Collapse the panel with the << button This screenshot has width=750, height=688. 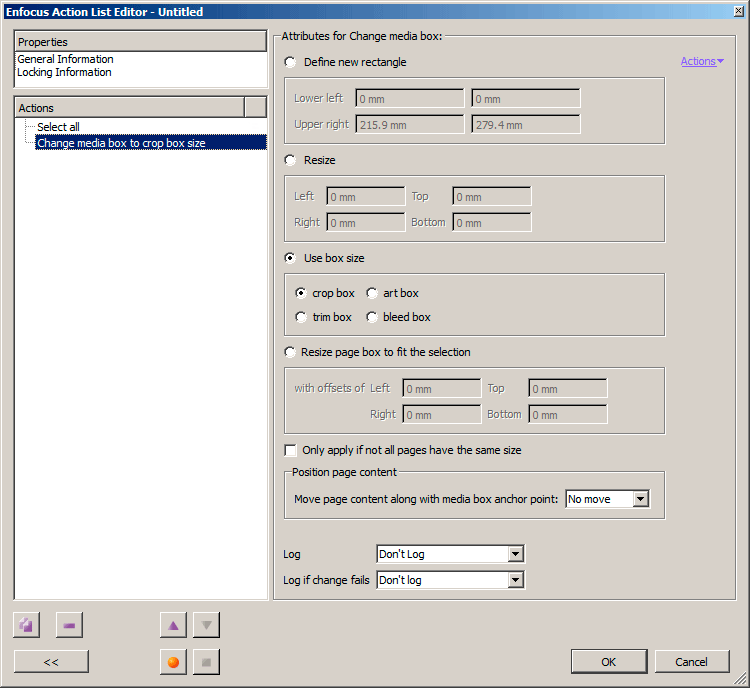51,662
